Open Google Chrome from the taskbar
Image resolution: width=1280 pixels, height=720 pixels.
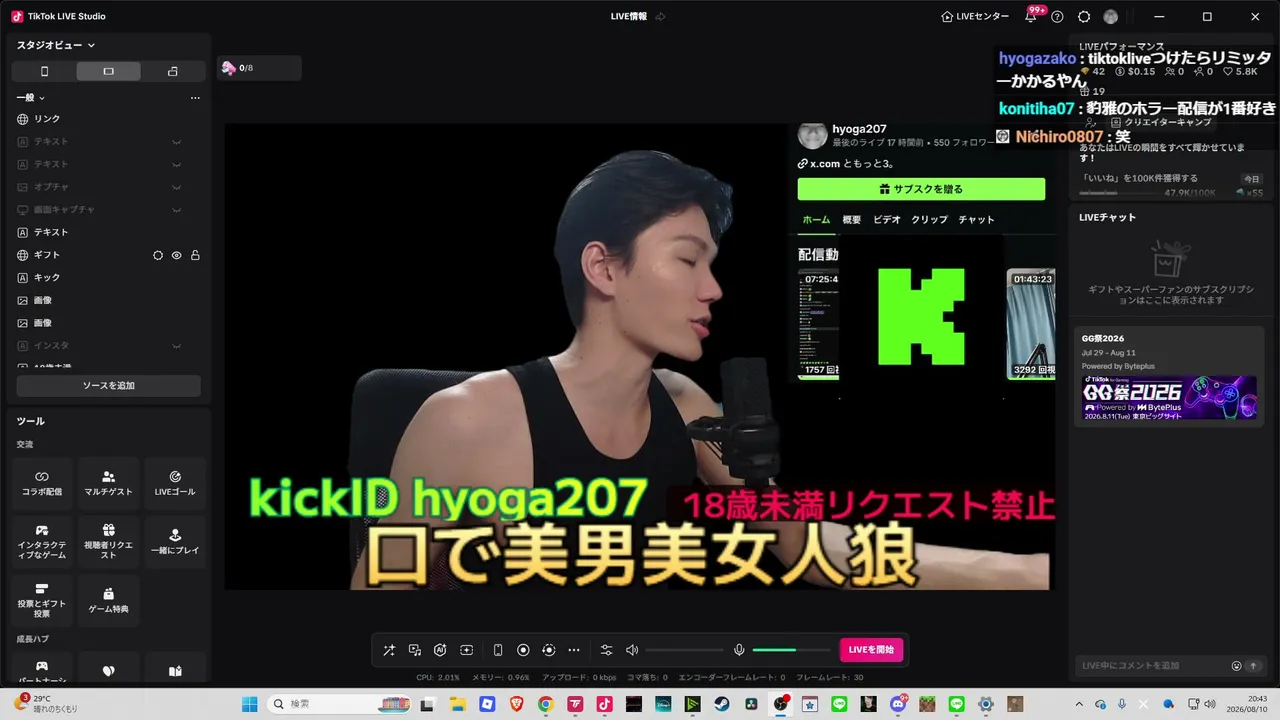(x=545, y=704)
